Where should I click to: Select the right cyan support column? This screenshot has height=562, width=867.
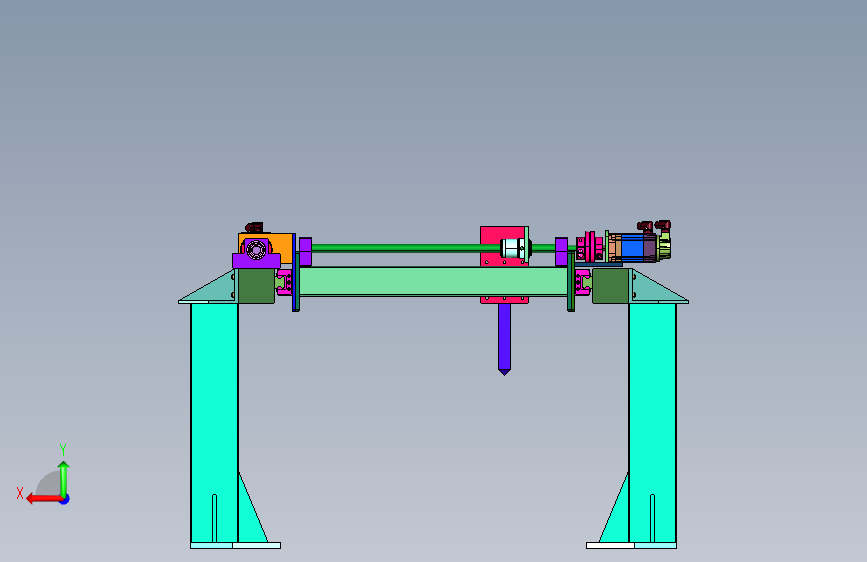(x=652, y=423)
